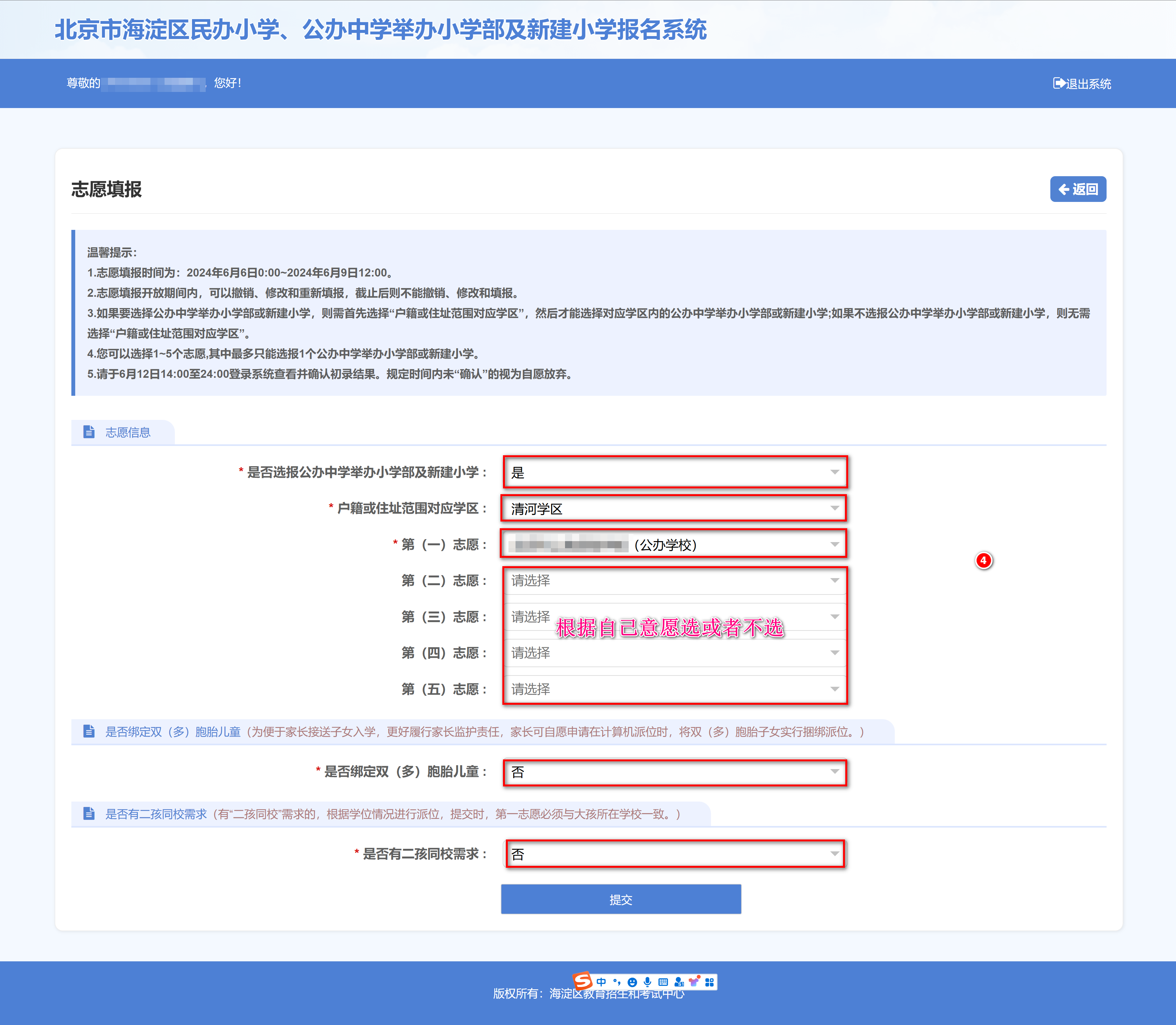Click the 户籍或住址范围对应学区 field label

(x=412, y=508)
